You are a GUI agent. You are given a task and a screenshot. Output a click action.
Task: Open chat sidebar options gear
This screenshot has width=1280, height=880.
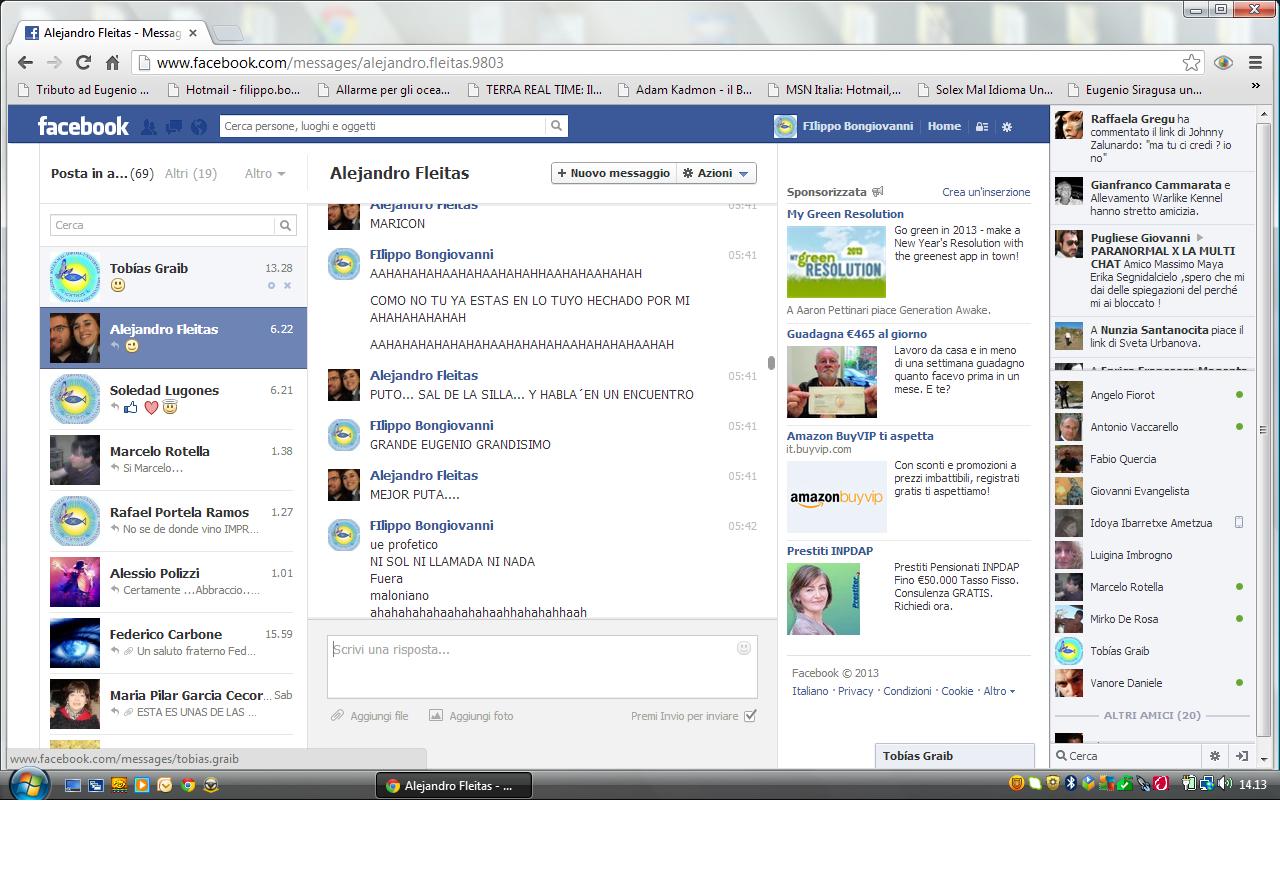coord(1215,756)
